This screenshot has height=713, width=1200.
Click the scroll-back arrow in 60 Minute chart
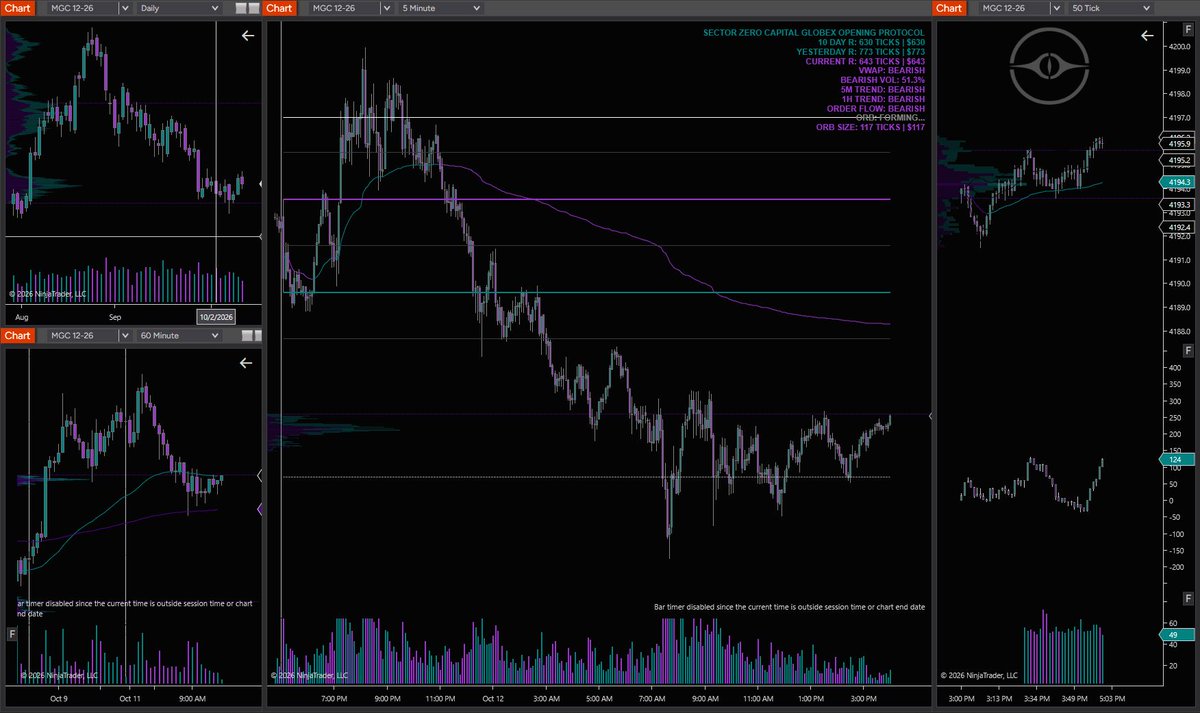(x=248, y=363)
